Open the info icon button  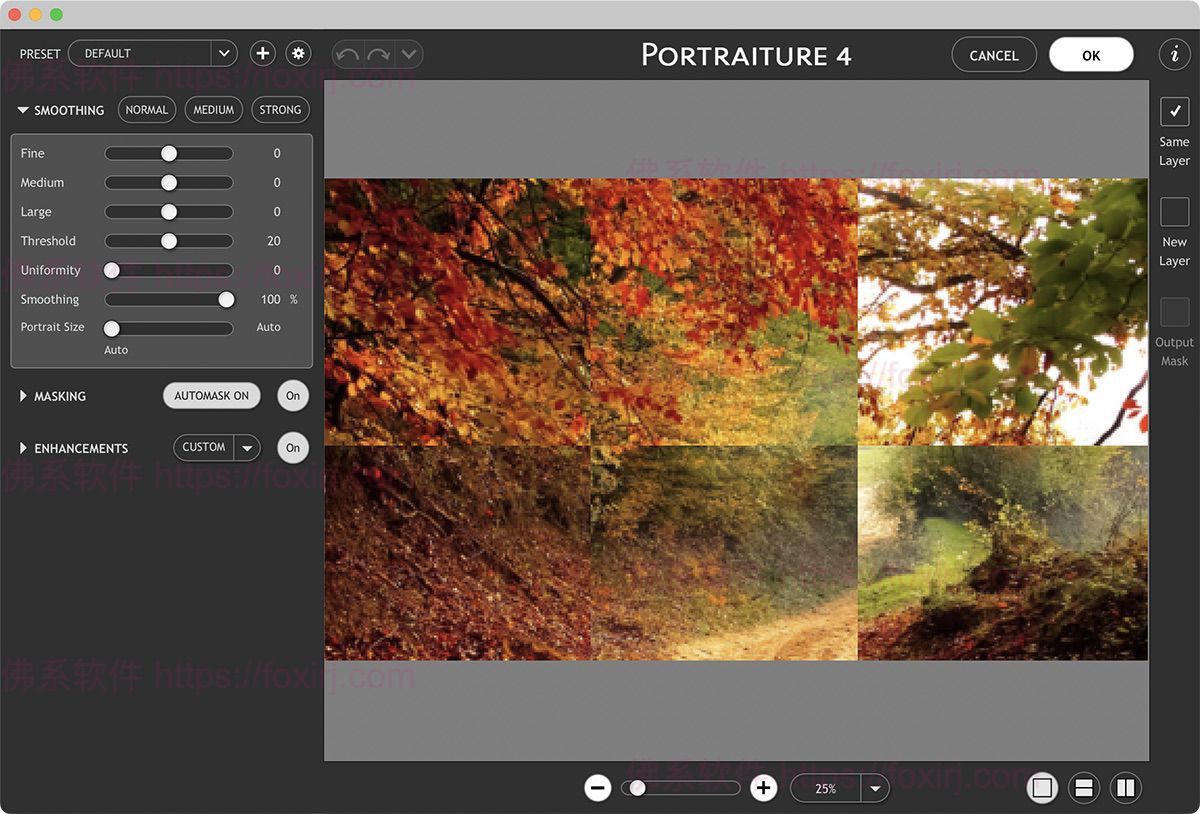pyautogui.click(x=1174, y=55)
